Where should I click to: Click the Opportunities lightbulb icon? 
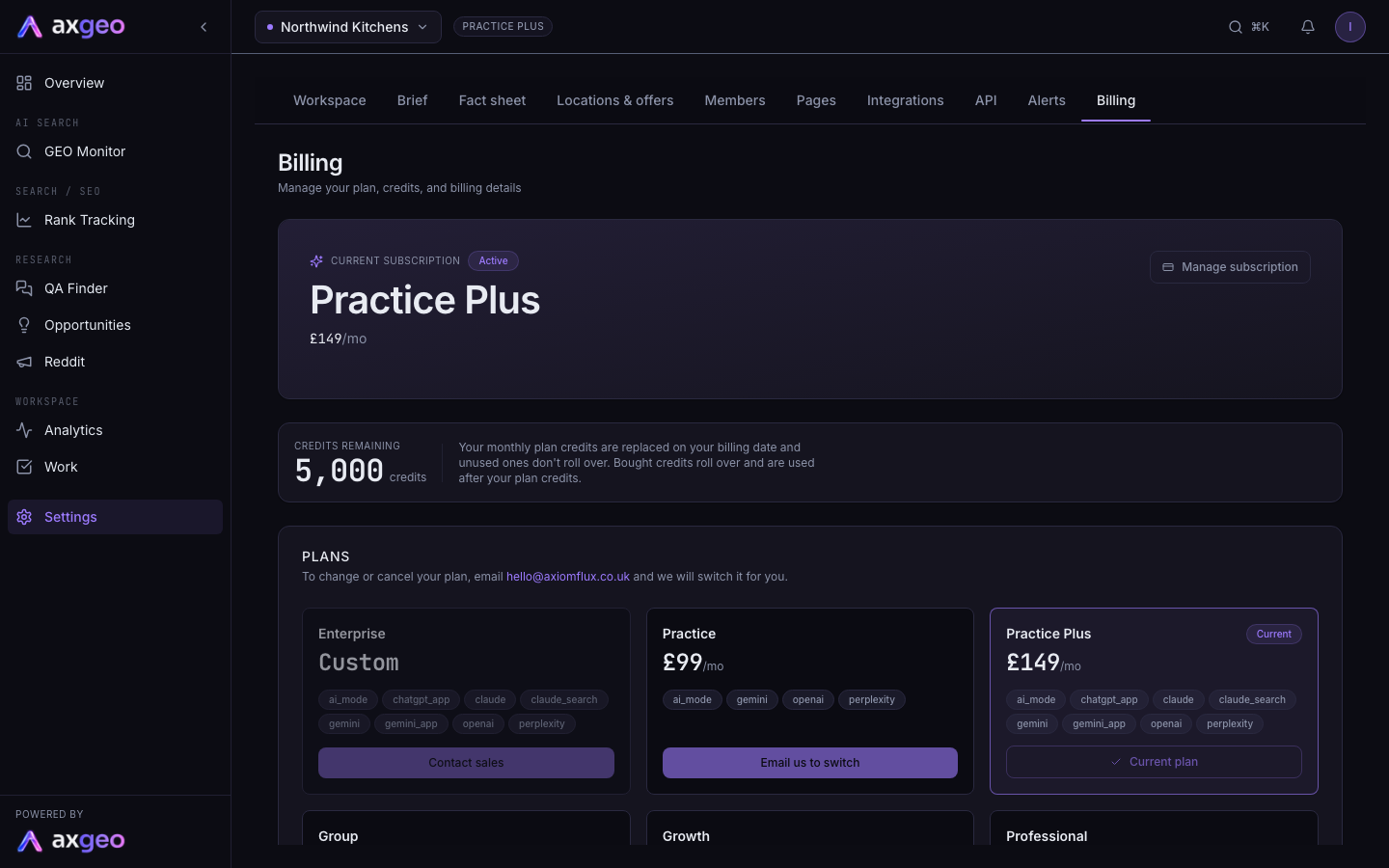24,325
